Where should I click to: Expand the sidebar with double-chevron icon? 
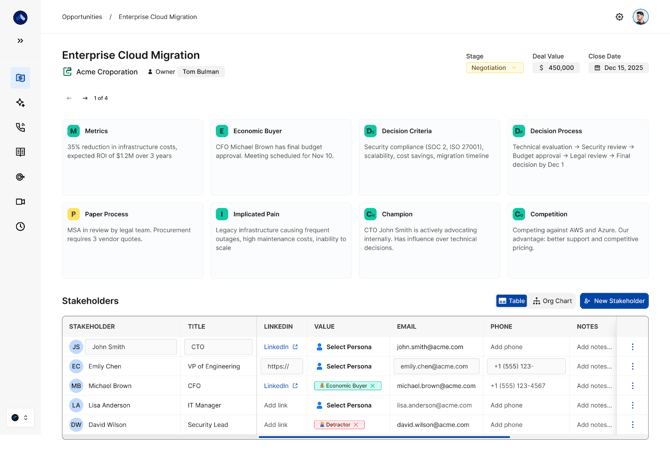click(x=20, y=41)
